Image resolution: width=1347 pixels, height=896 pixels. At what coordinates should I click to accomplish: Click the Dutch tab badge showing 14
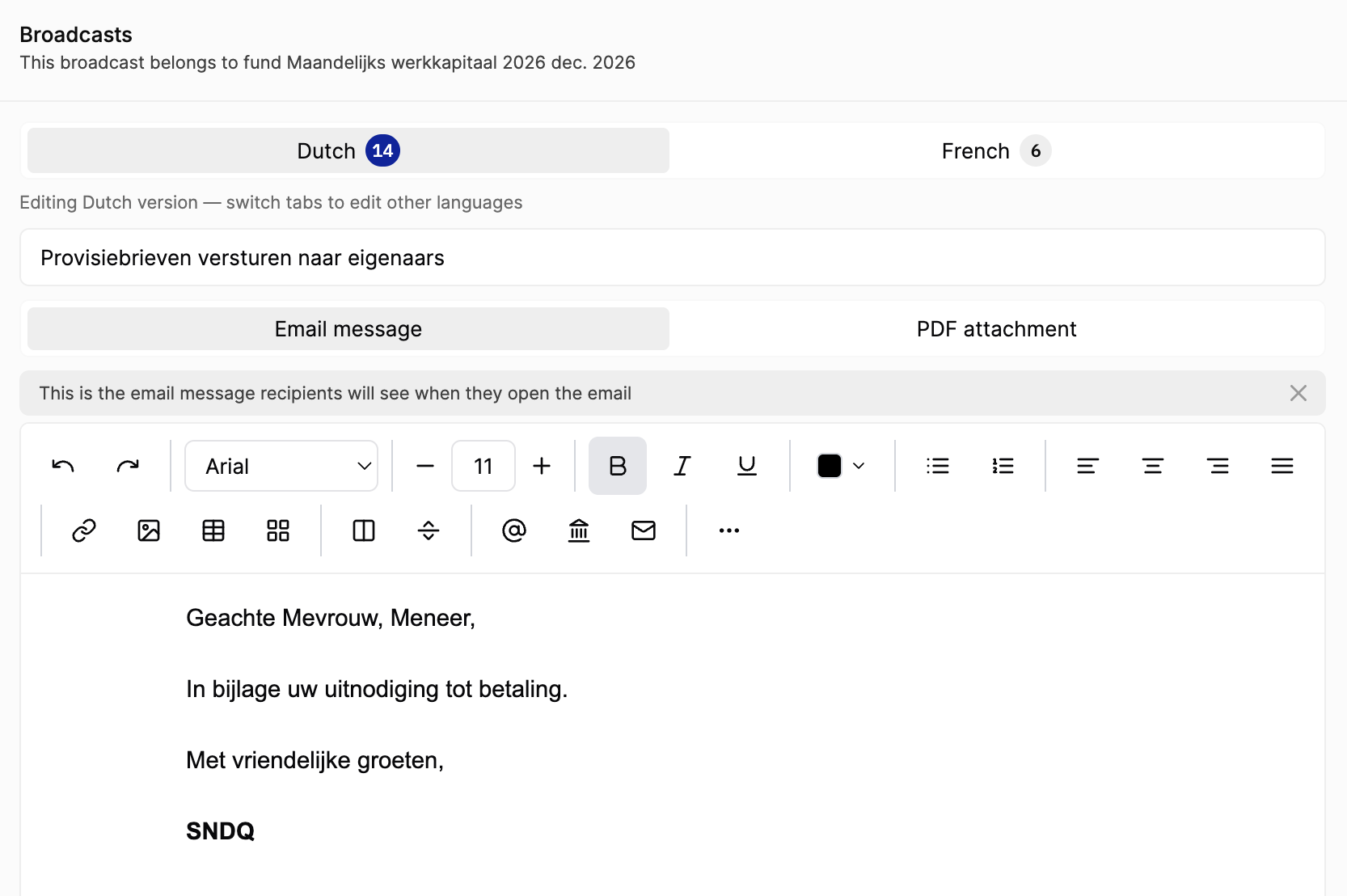click(382, 150)
